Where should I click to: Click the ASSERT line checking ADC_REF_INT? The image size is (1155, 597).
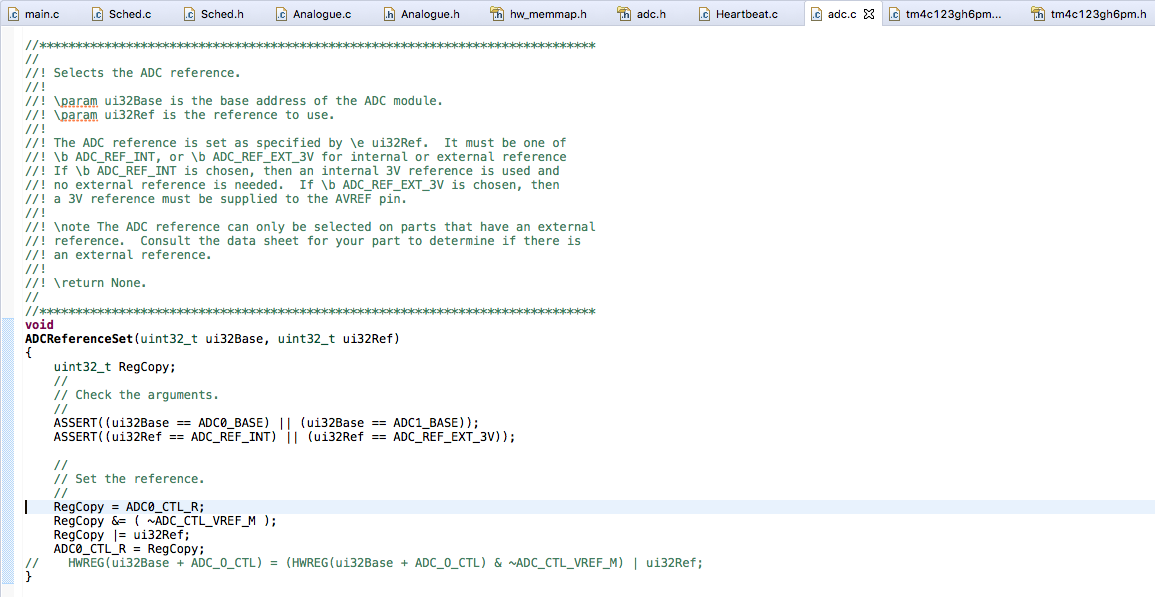284,437
